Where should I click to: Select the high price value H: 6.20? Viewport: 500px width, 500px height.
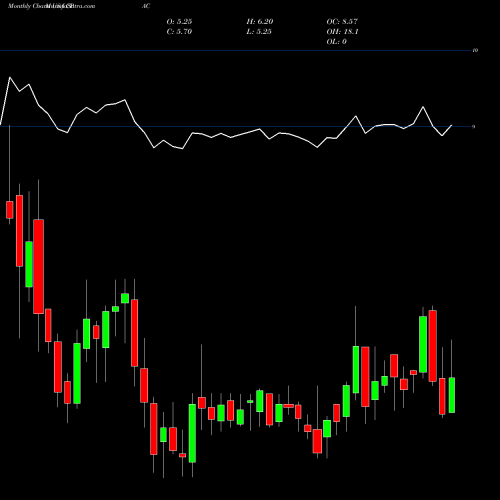(260, 22)
